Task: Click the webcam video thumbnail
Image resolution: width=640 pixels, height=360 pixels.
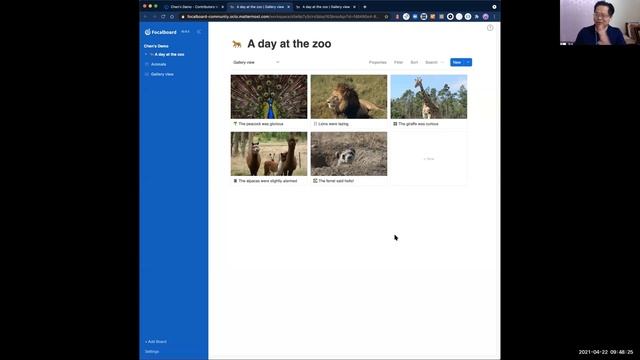Action: pos(600,22)
